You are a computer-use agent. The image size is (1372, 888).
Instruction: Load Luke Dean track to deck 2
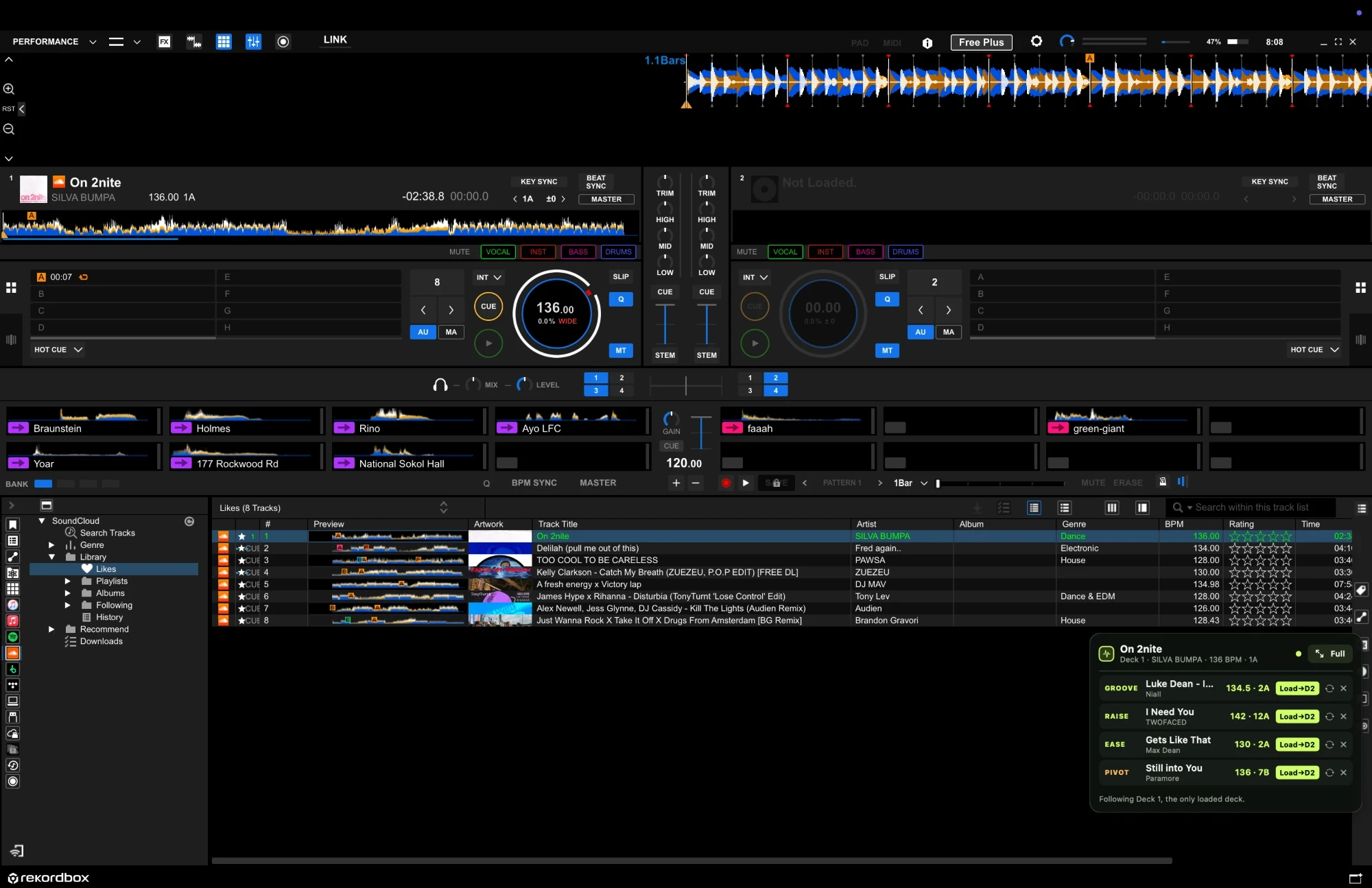point(1297,688)
